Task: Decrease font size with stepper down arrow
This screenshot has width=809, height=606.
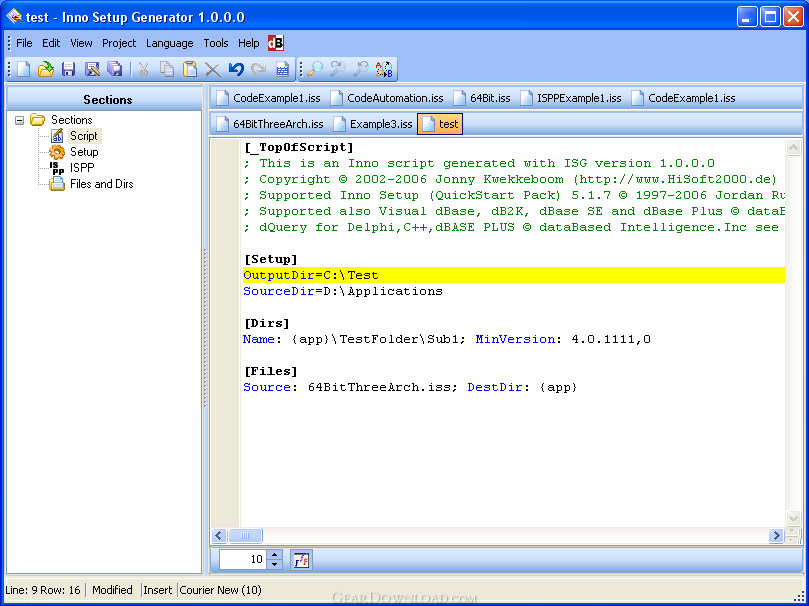Action: [275, 565]
